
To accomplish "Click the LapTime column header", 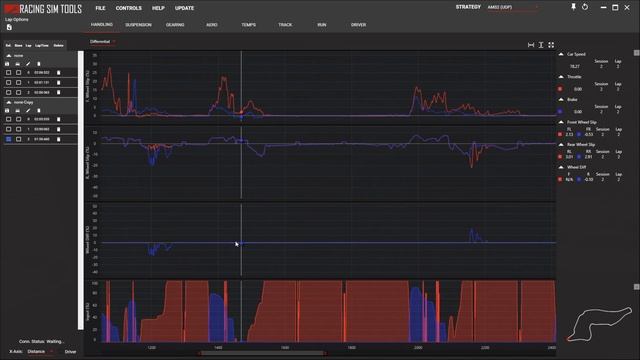I will pos(42,45).
